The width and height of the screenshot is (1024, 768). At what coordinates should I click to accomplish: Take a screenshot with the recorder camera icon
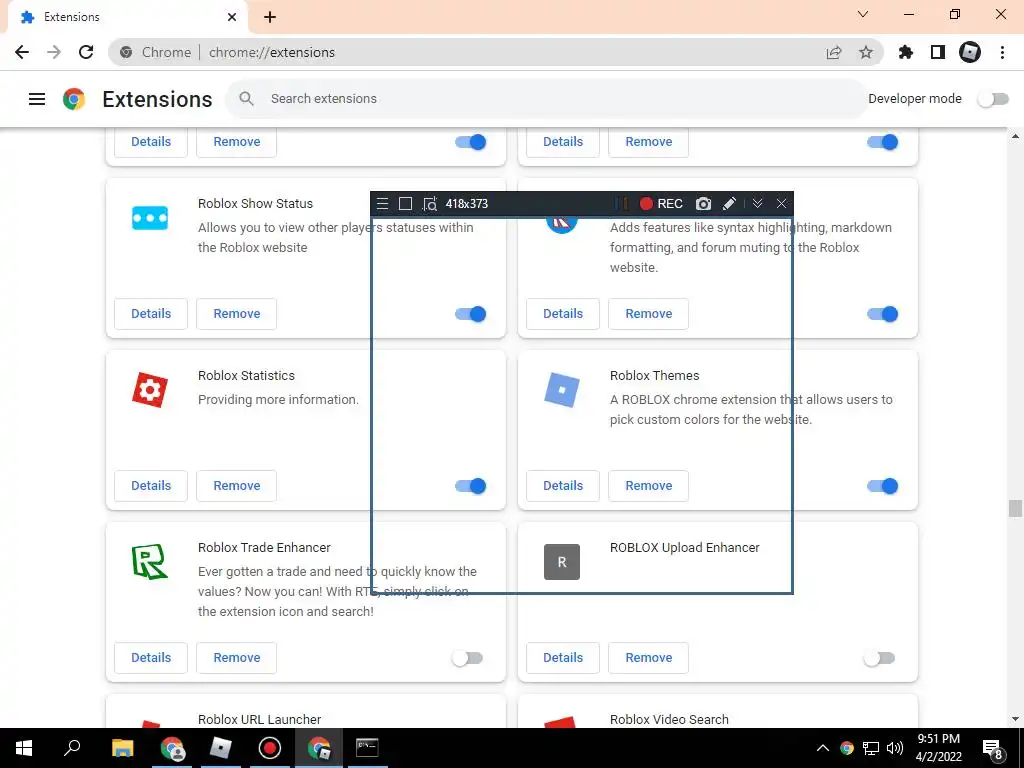(x=703, y=204)
